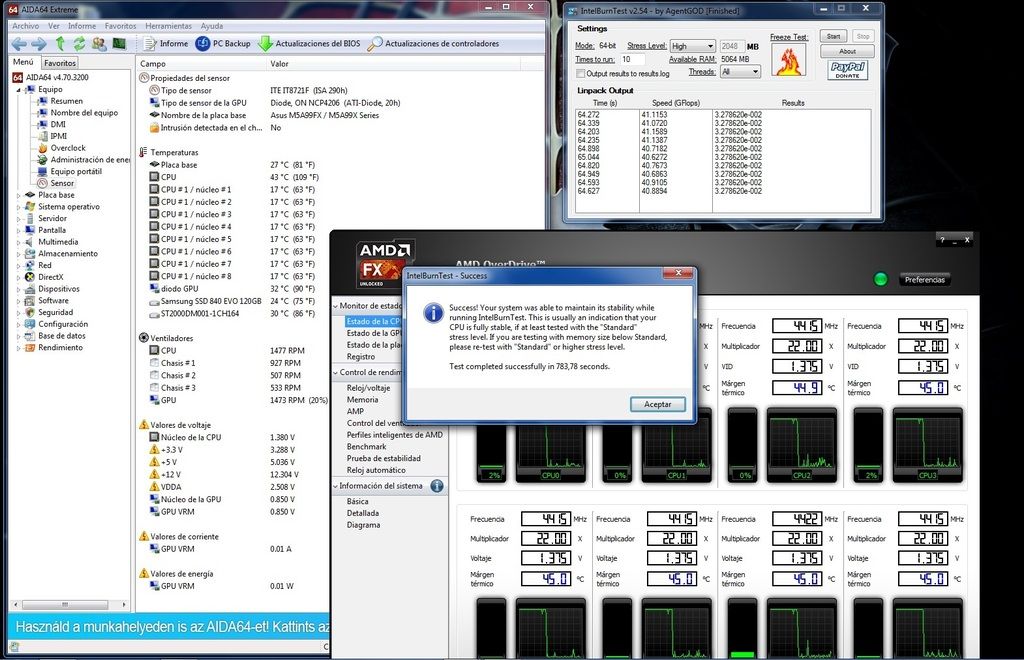This screenshot has height=660, width=1024.
Task: Open Actualizaciones del BIOS
Action: (309, 44)
